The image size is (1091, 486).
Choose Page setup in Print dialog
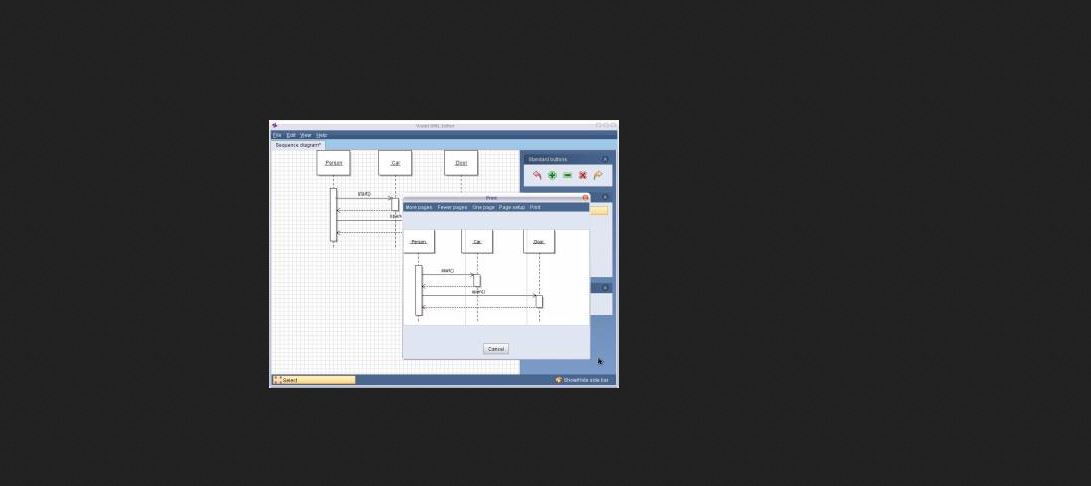(512, 207)
